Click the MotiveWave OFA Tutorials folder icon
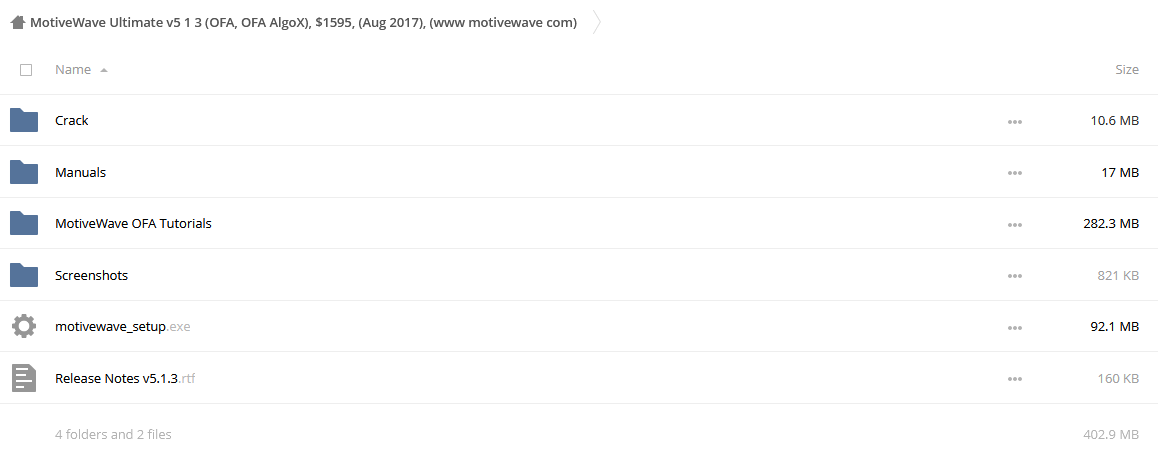 [x=24, y=223]
